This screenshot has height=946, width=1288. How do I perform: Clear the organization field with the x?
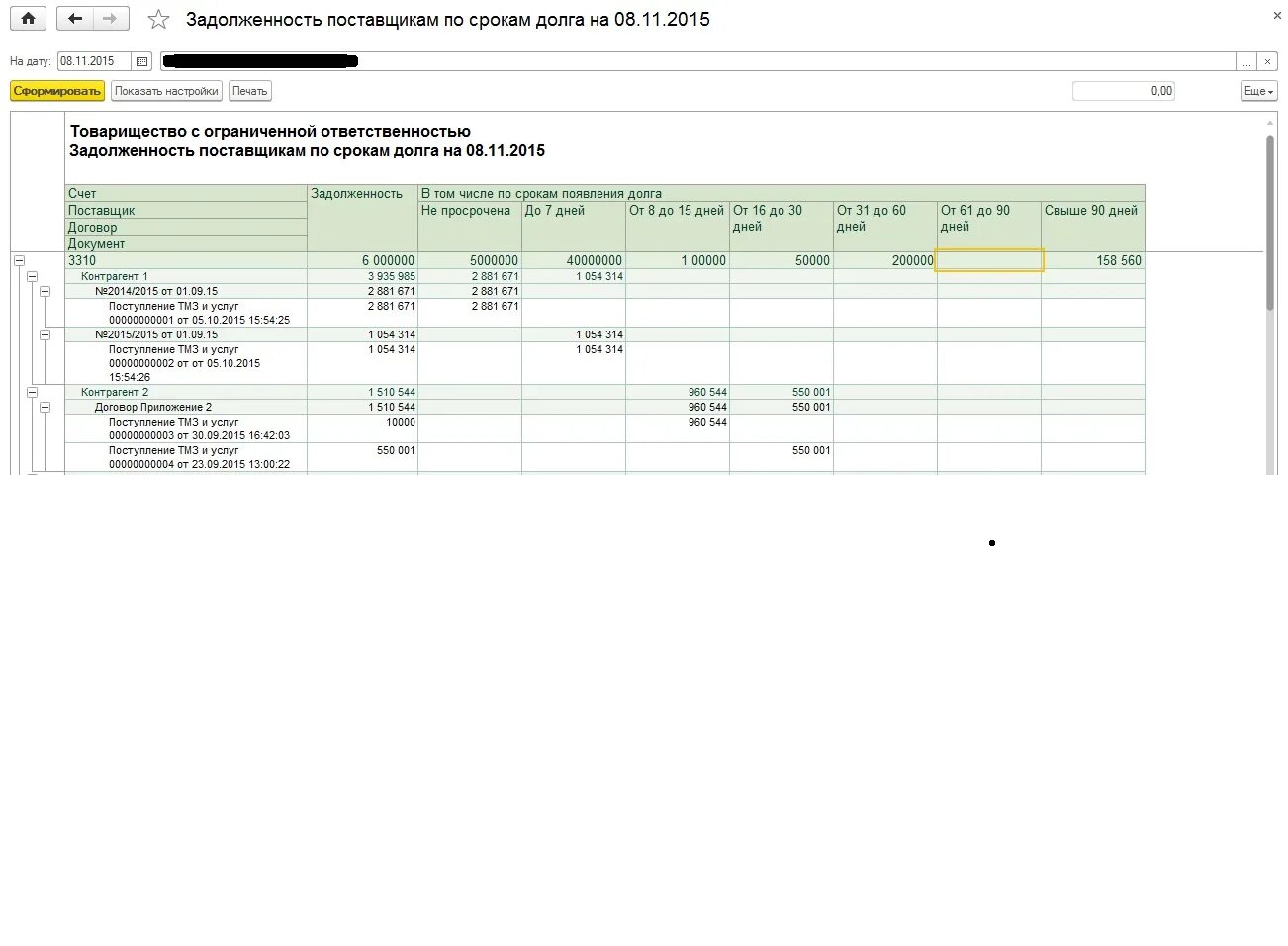point(1267,61)
